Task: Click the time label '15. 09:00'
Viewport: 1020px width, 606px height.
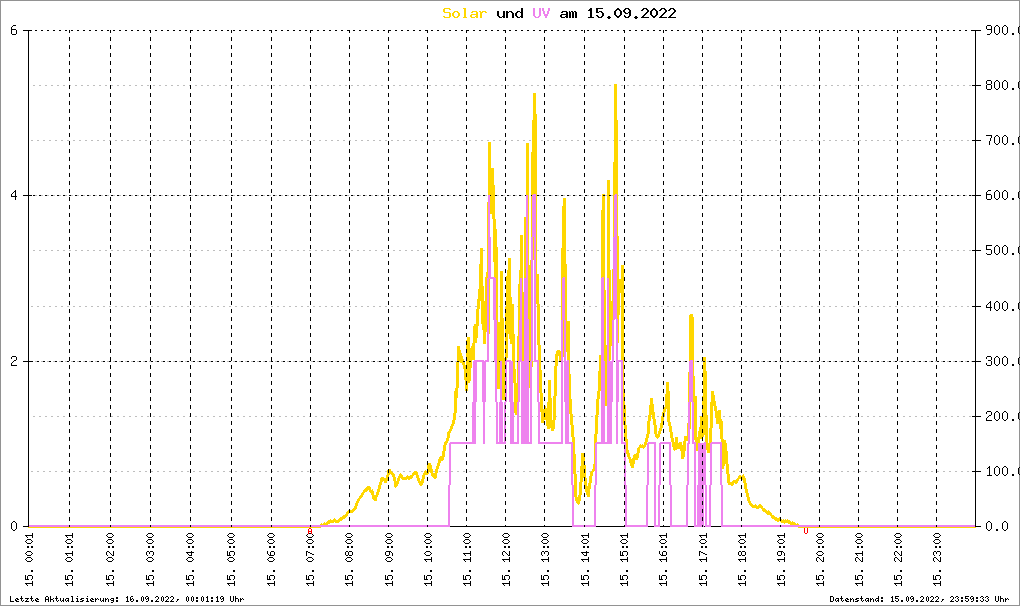Action: (x=389, y=560)
